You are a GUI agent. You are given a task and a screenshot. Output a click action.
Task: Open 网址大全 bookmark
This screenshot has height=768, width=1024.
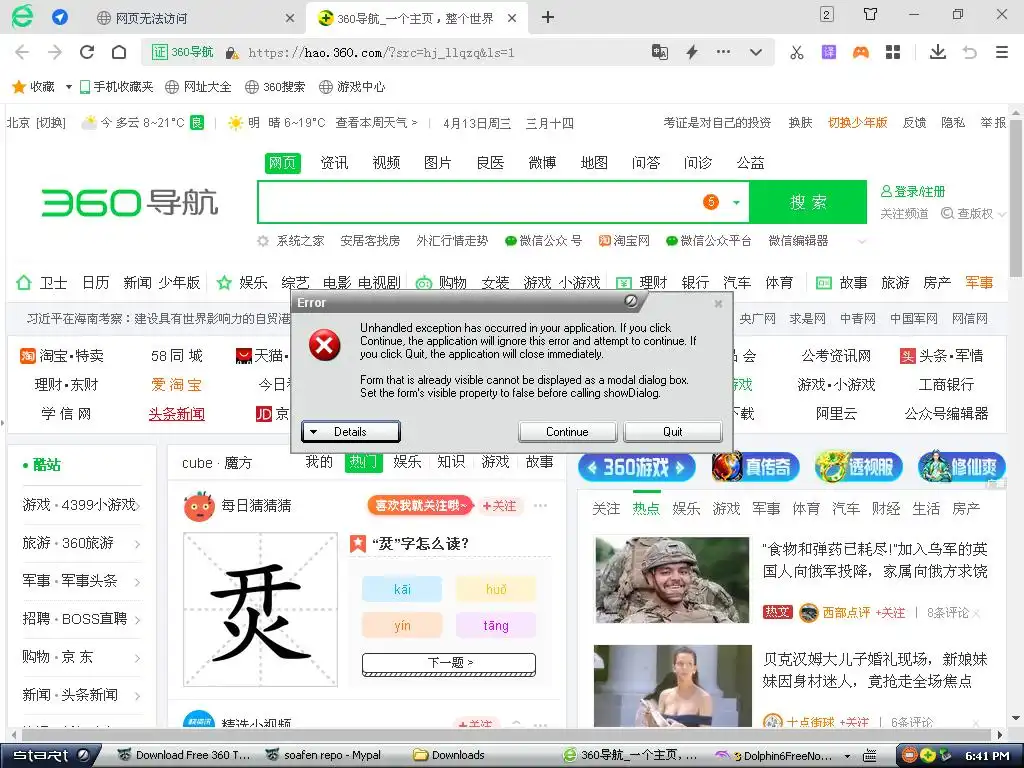[x=199, y=87]
